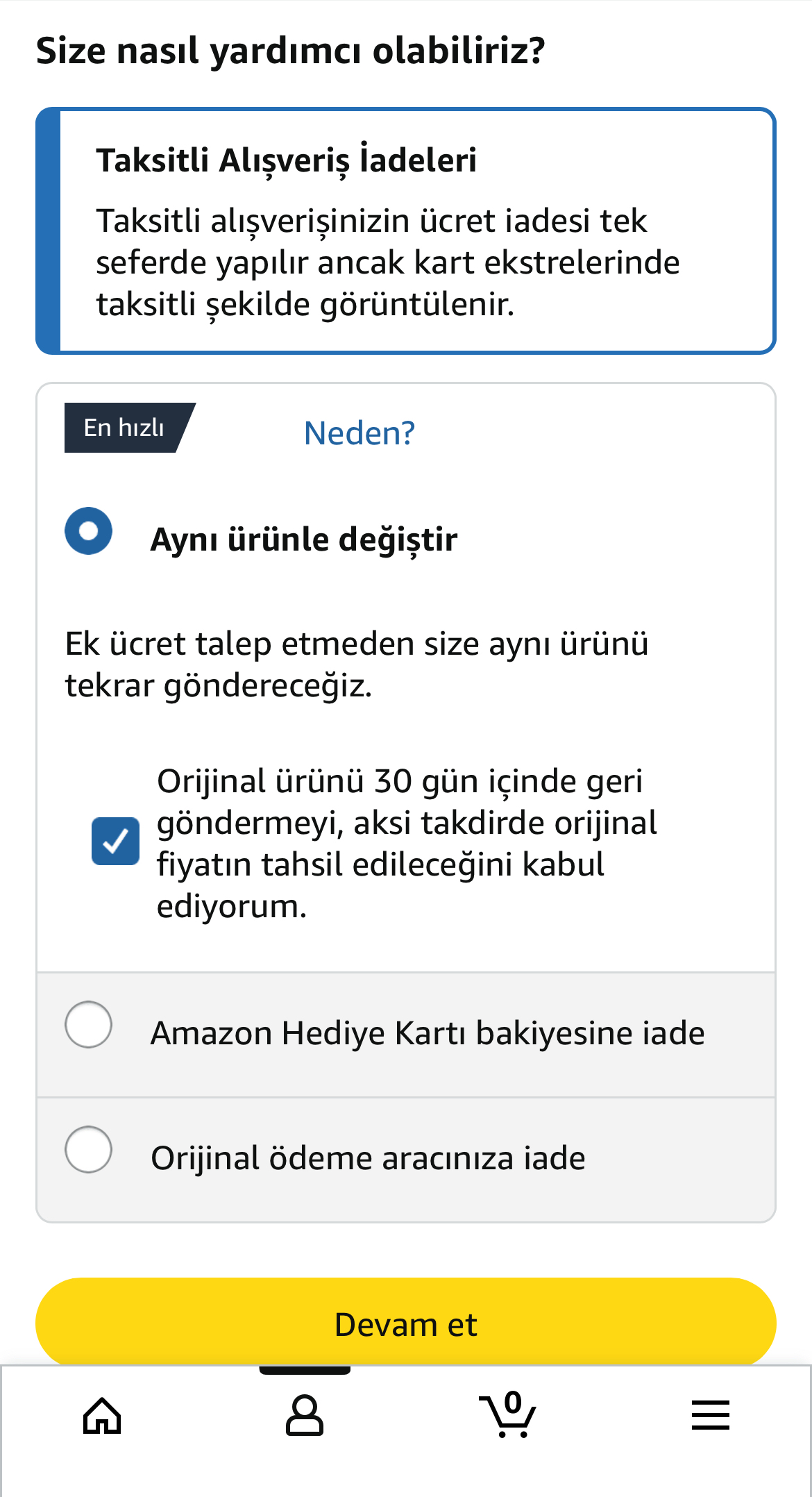Tap the 'En hızlı' badge

click(x=125, y=428)
